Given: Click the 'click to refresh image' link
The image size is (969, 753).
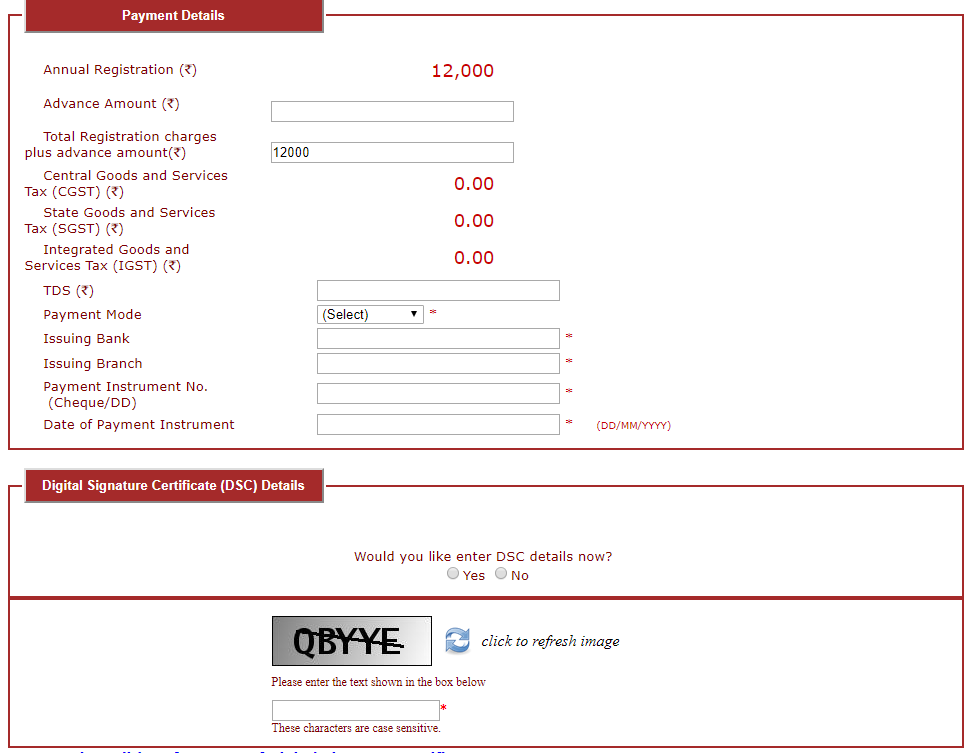Looking at the screenshot, I should click(x=550, y=641).
